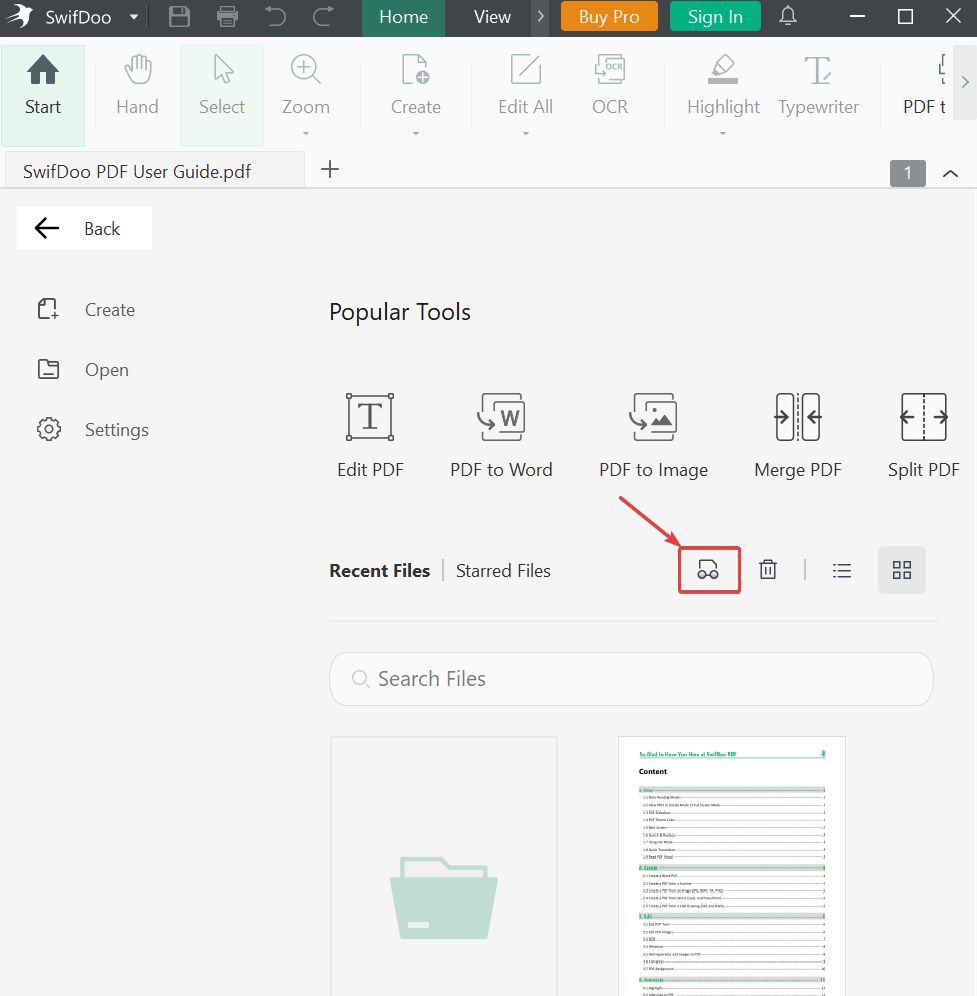Open the Edit PDF popular tool
The width and height of the screenshot is (977, 996).
coord(370,436)
